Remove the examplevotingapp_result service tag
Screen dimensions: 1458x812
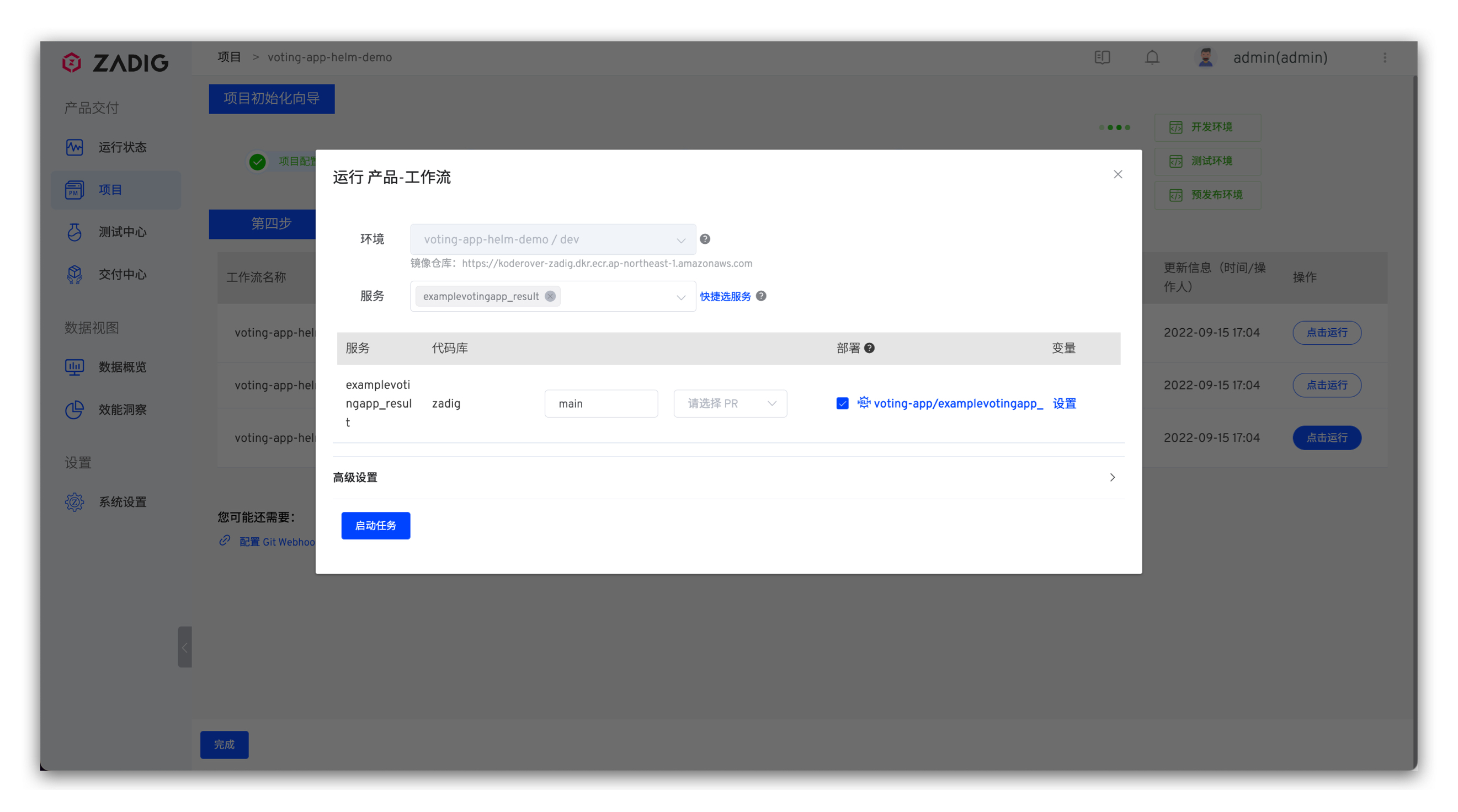550,296
